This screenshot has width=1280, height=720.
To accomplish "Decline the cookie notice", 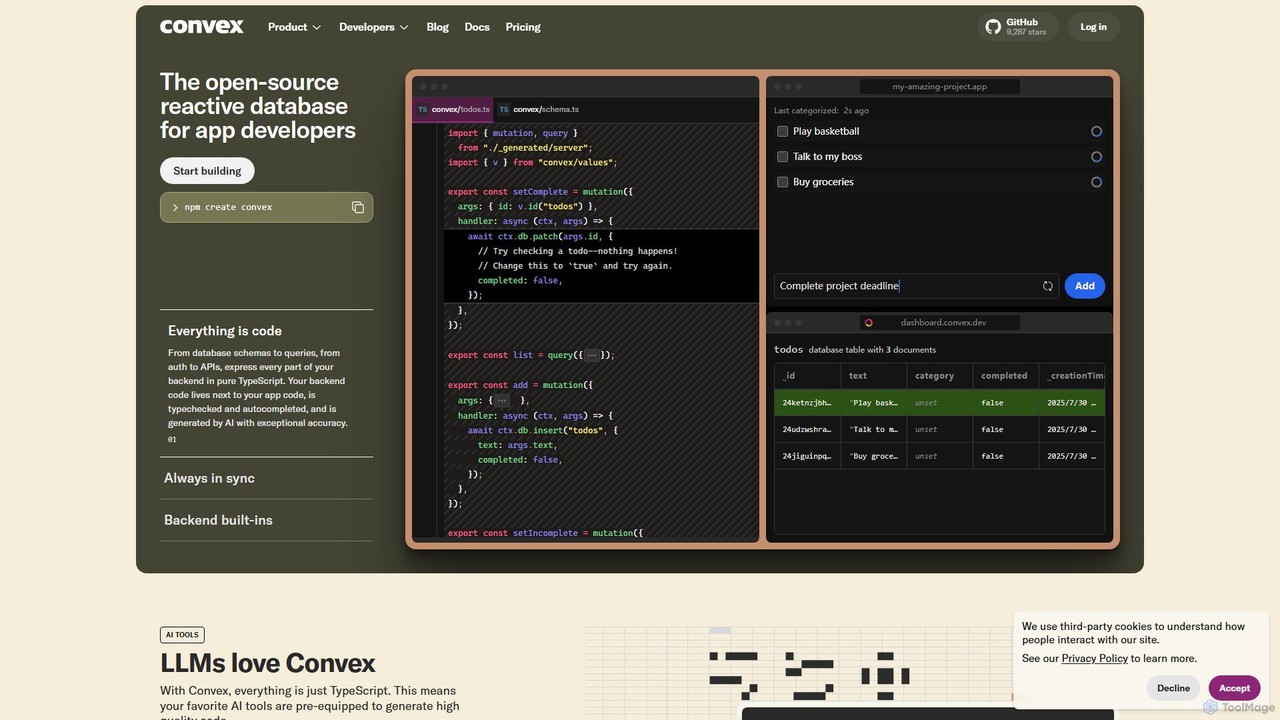I will 1173,688.
